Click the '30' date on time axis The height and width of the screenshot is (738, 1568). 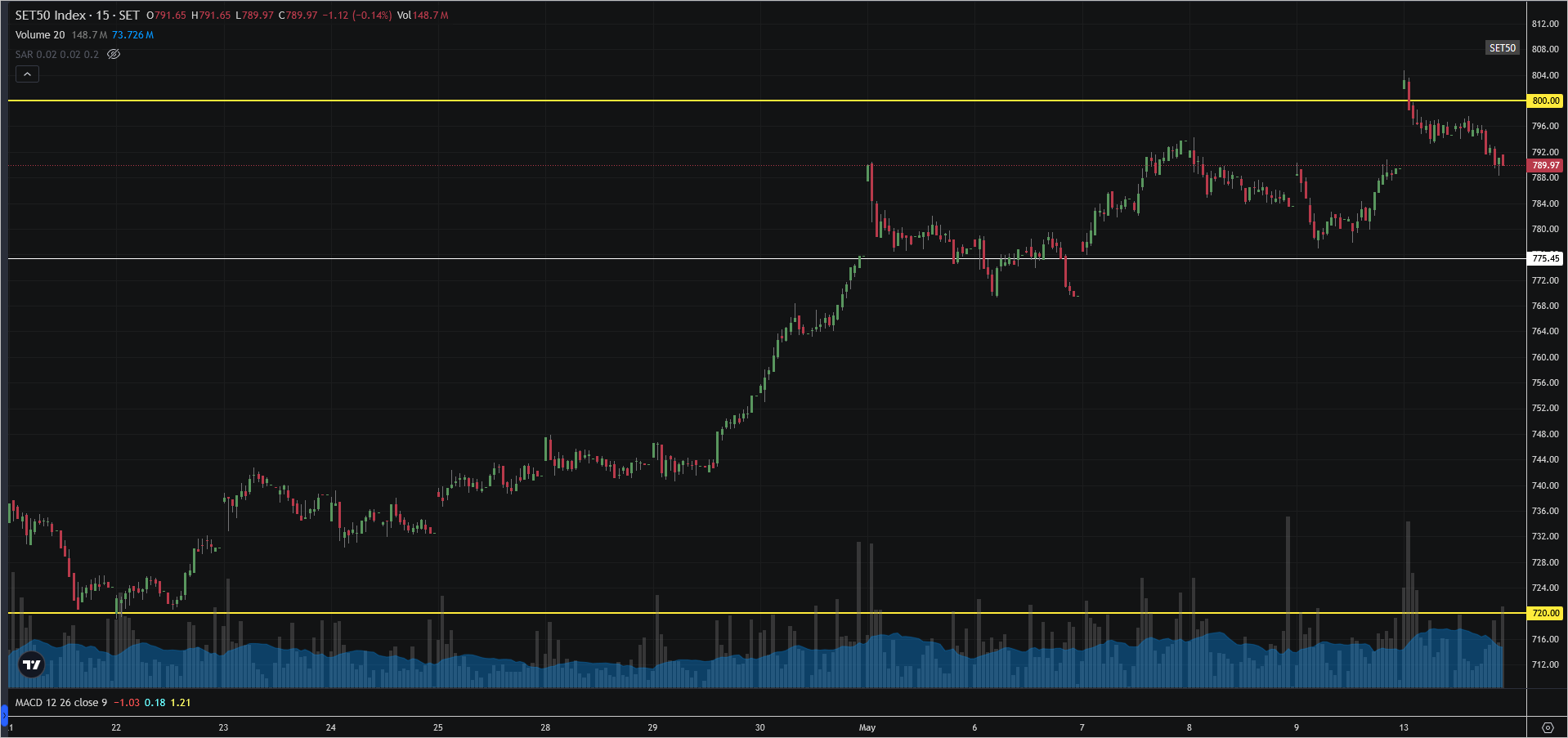click(x=760, y=727)
